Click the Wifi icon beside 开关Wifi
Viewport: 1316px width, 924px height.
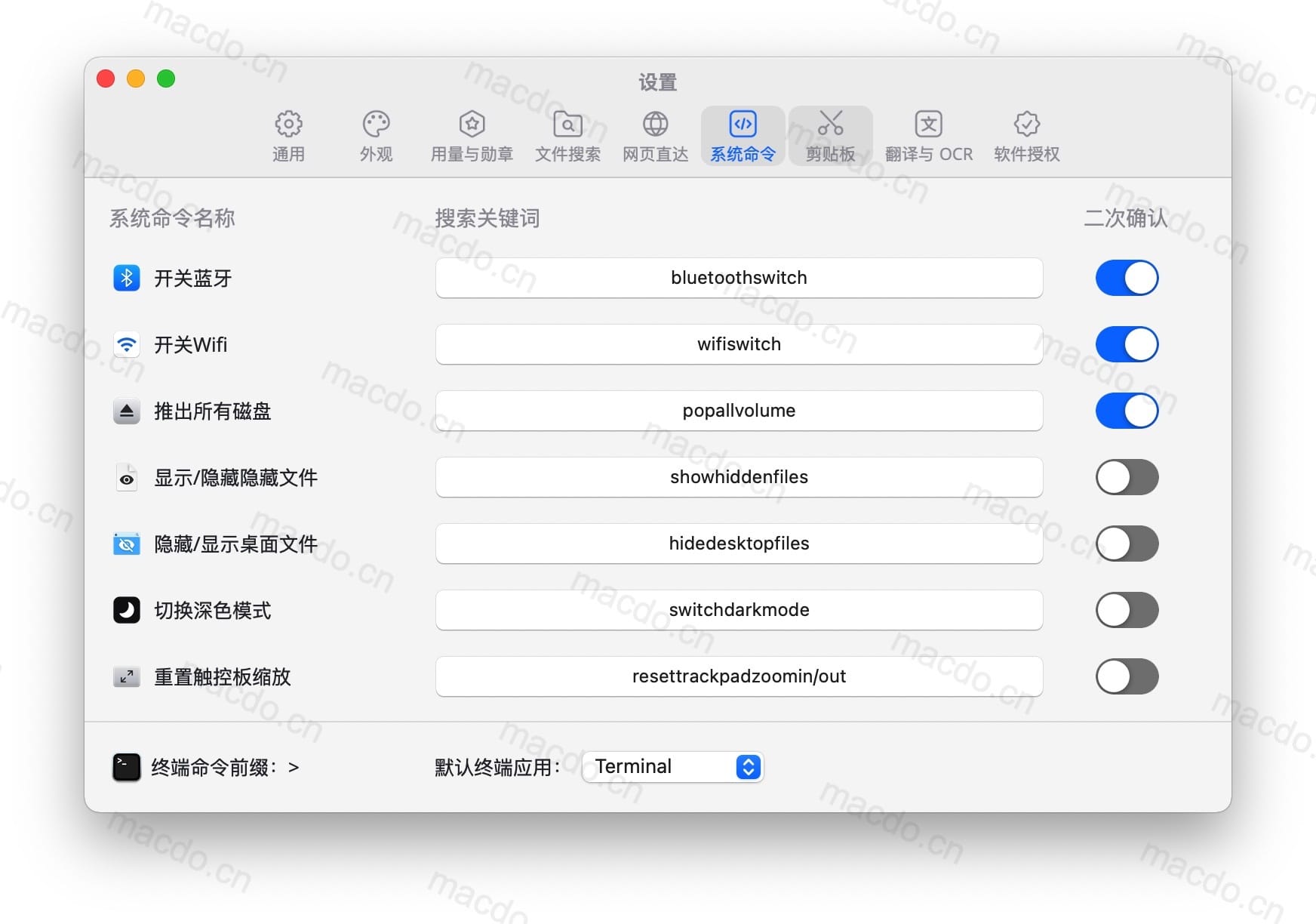click(x=127, y=344)
